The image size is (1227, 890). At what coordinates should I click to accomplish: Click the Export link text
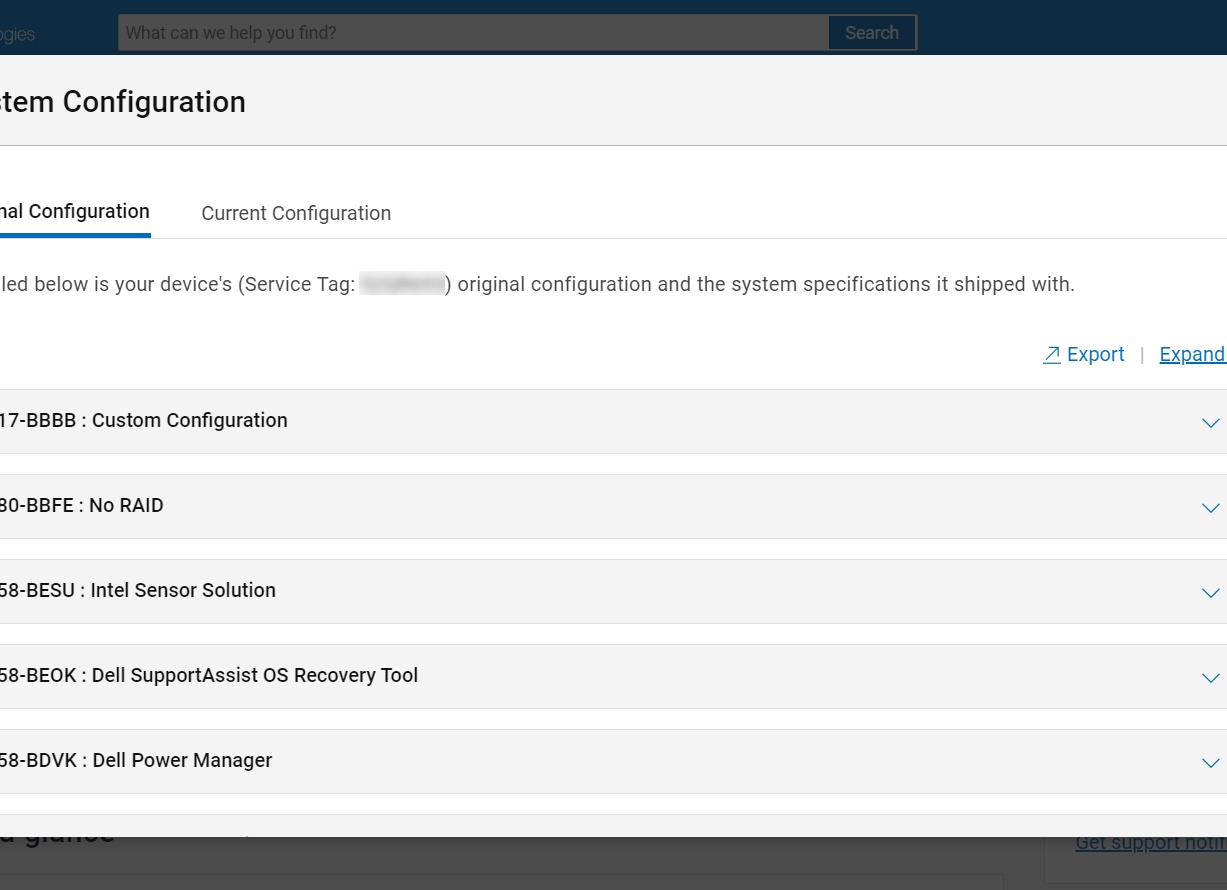1095,355
